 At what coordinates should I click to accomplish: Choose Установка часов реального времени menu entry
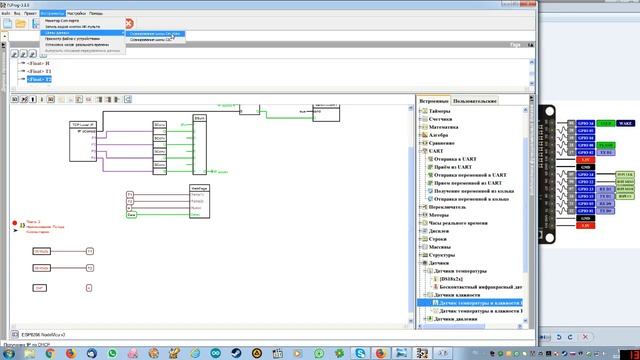(82, 45)
